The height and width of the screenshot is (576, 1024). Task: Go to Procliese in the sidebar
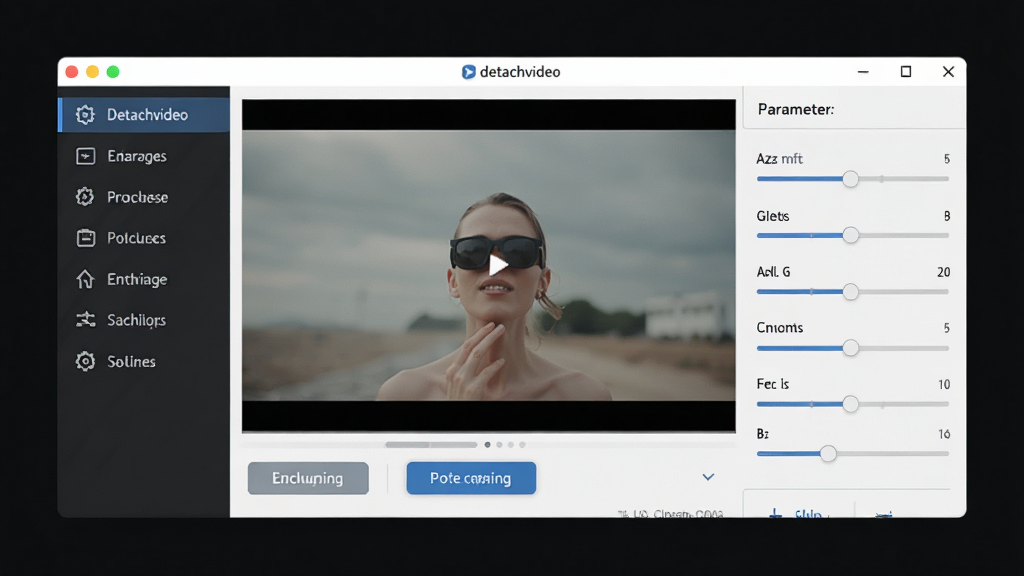[144, 197]
